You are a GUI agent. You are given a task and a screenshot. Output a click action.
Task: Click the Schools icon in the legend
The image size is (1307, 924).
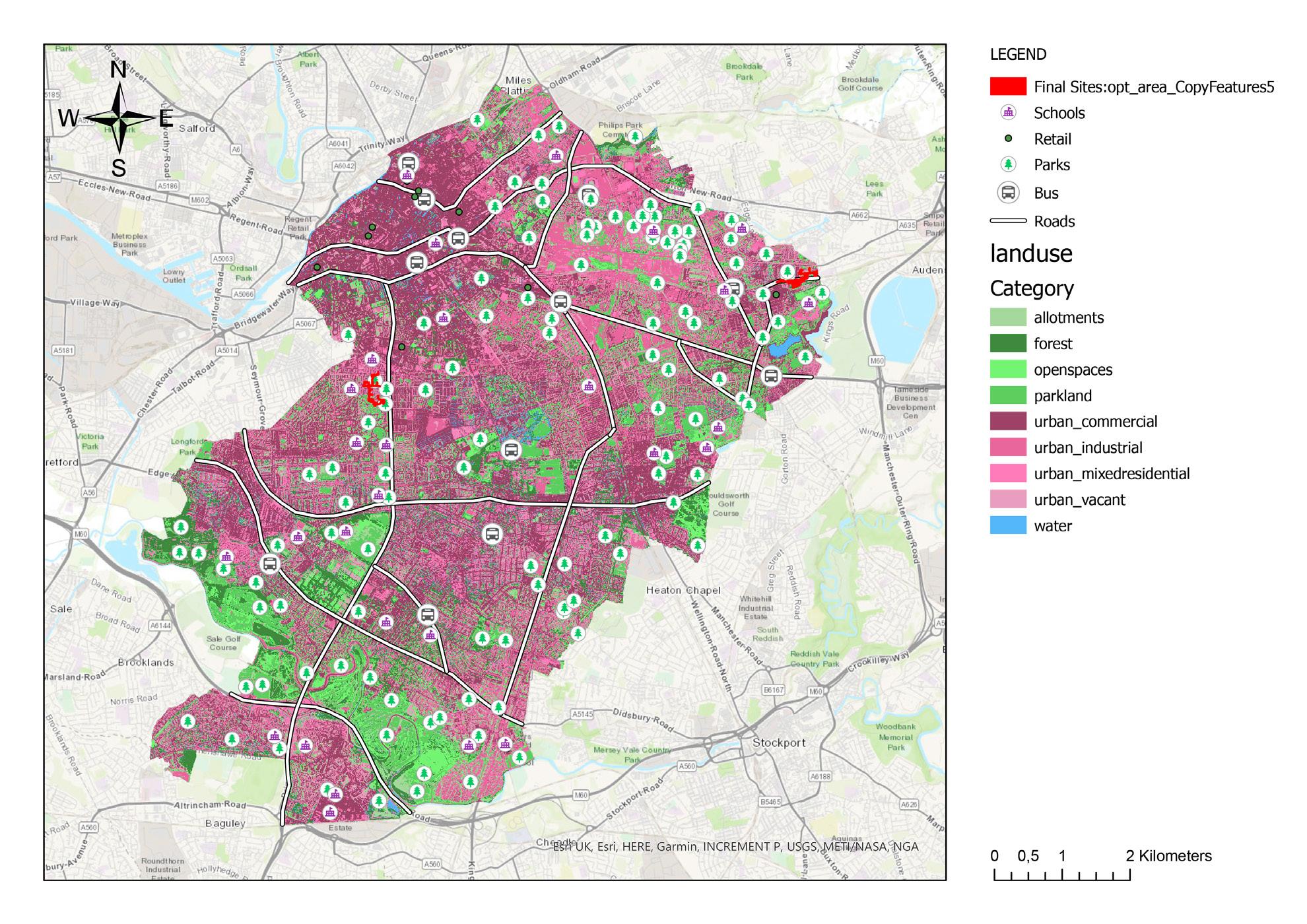click(1008, 113)
